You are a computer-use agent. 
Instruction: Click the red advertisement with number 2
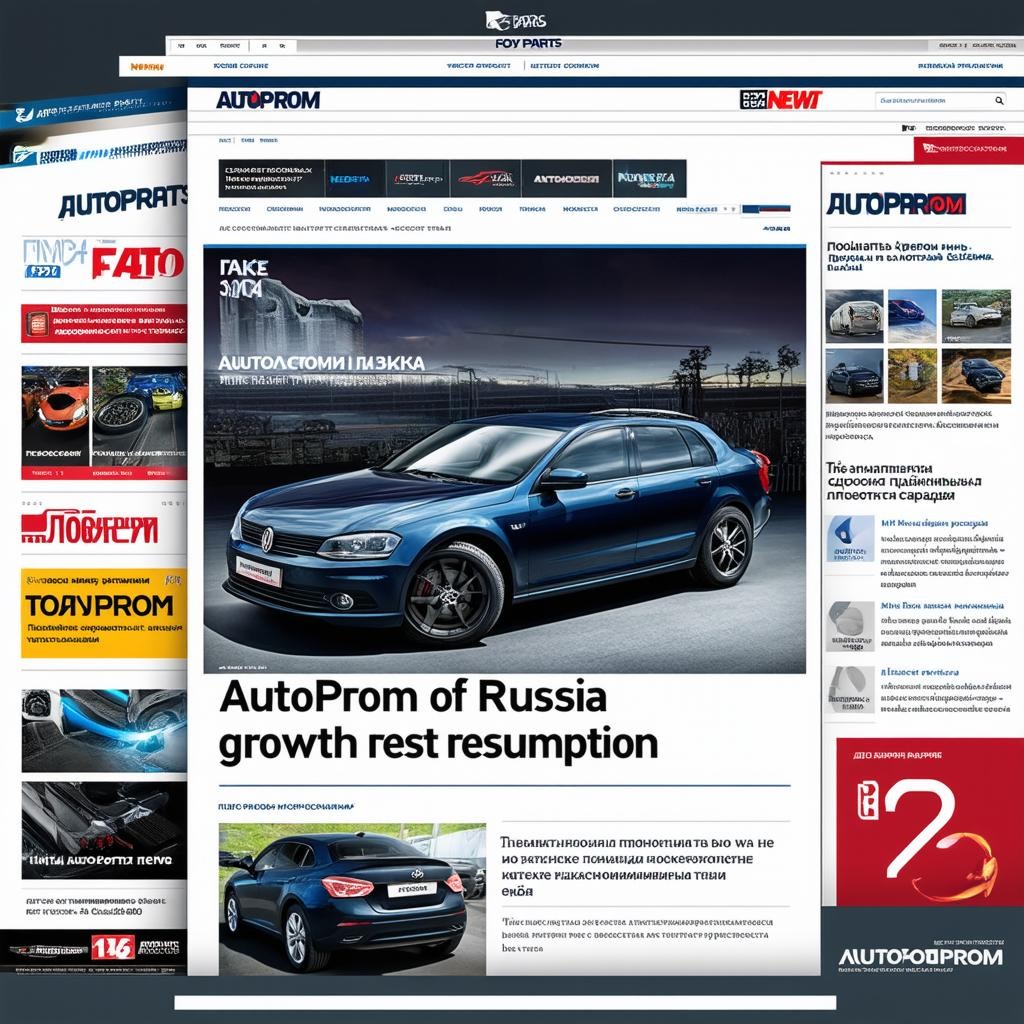click(x=919, y=822)
